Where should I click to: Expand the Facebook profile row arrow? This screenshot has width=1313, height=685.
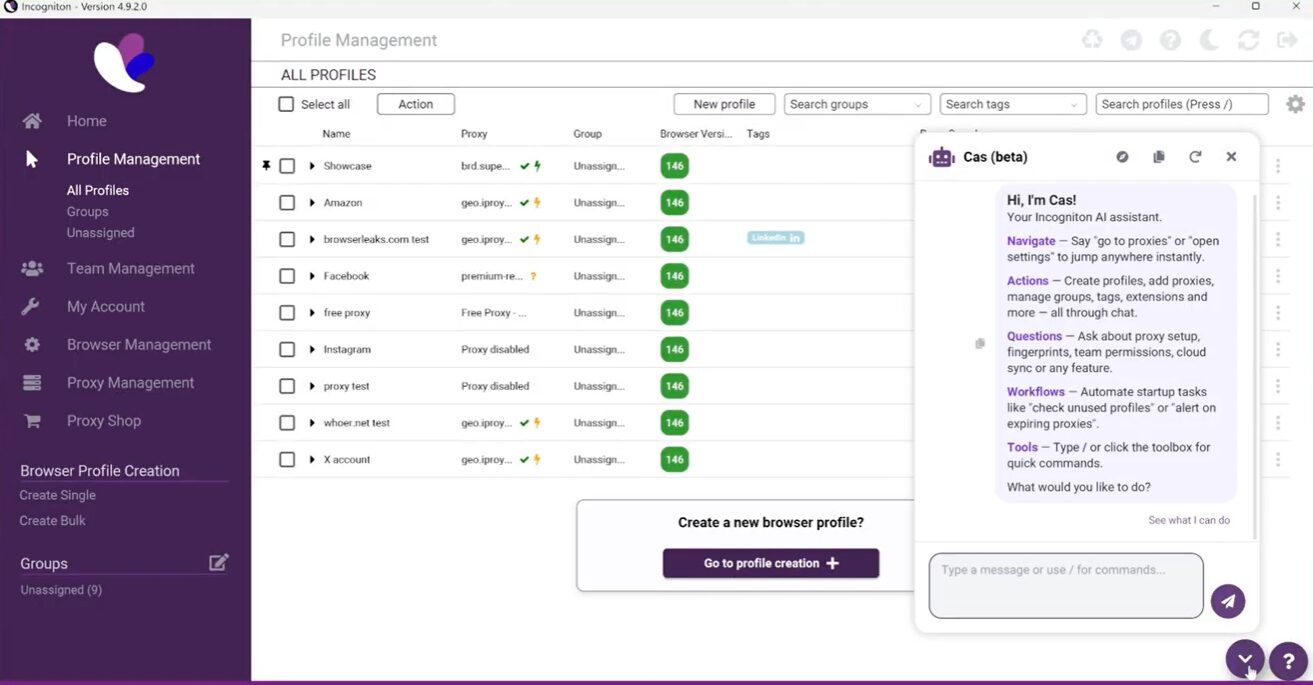(312, 276)
